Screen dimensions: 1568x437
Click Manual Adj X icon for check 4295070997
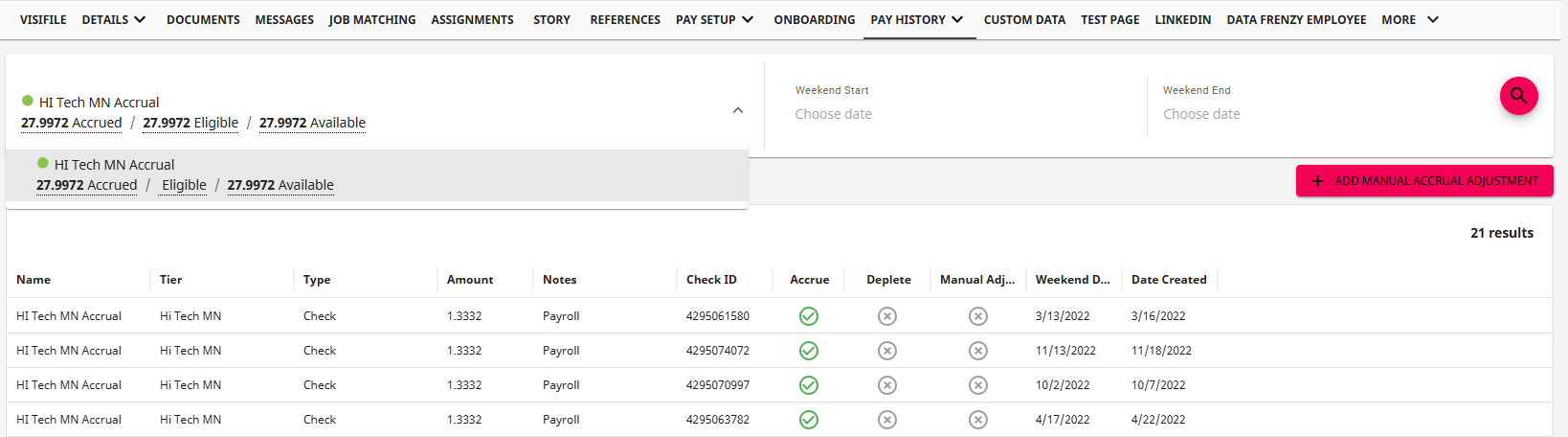click(977, 385)
